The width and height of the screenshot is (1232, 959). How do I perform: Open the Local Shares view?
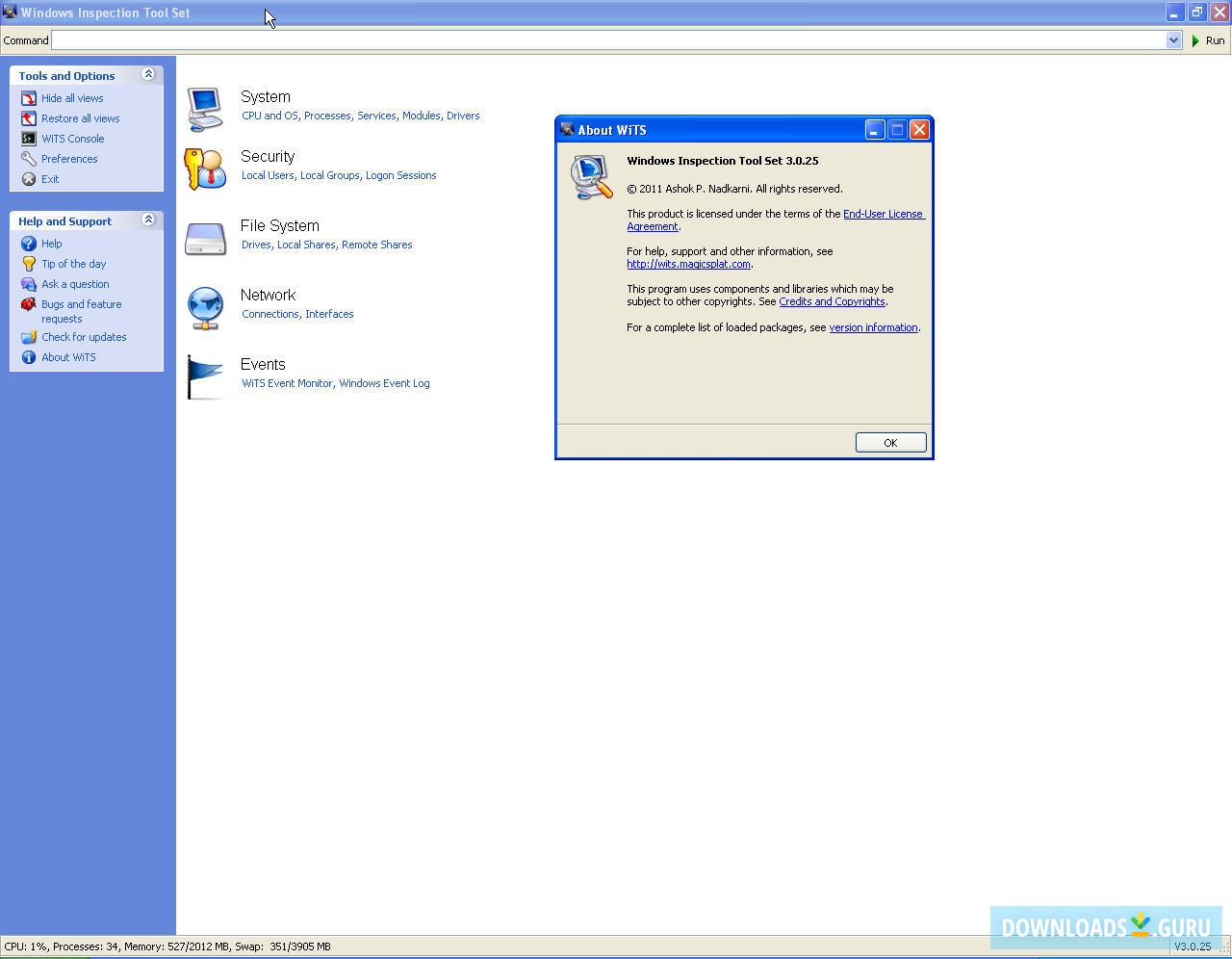tap(306, 245)
